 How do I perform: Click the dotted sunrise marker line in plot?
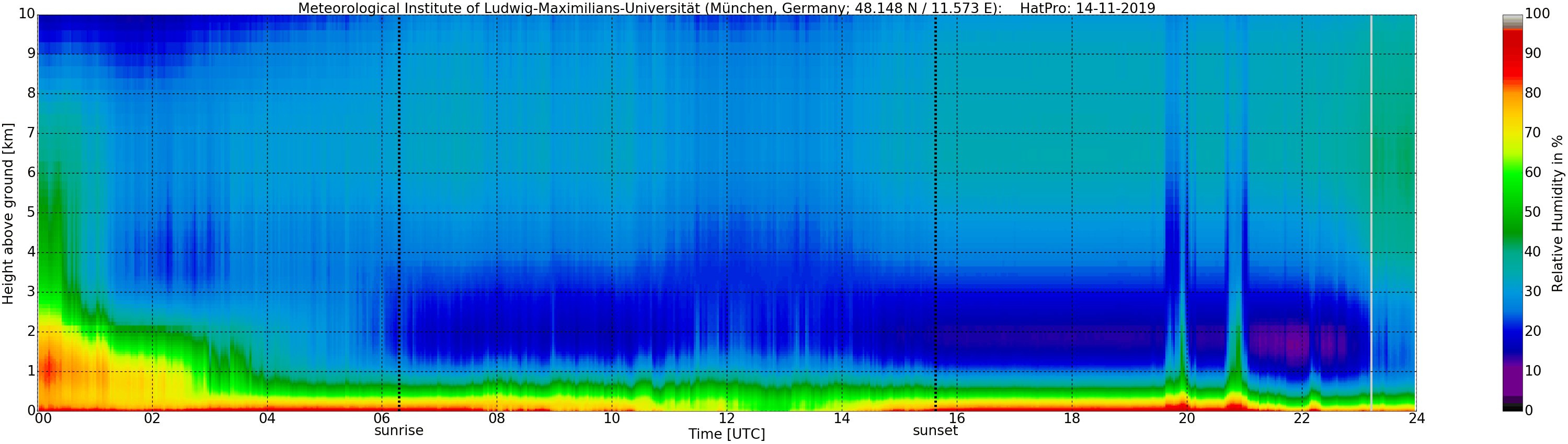point(399,213)
